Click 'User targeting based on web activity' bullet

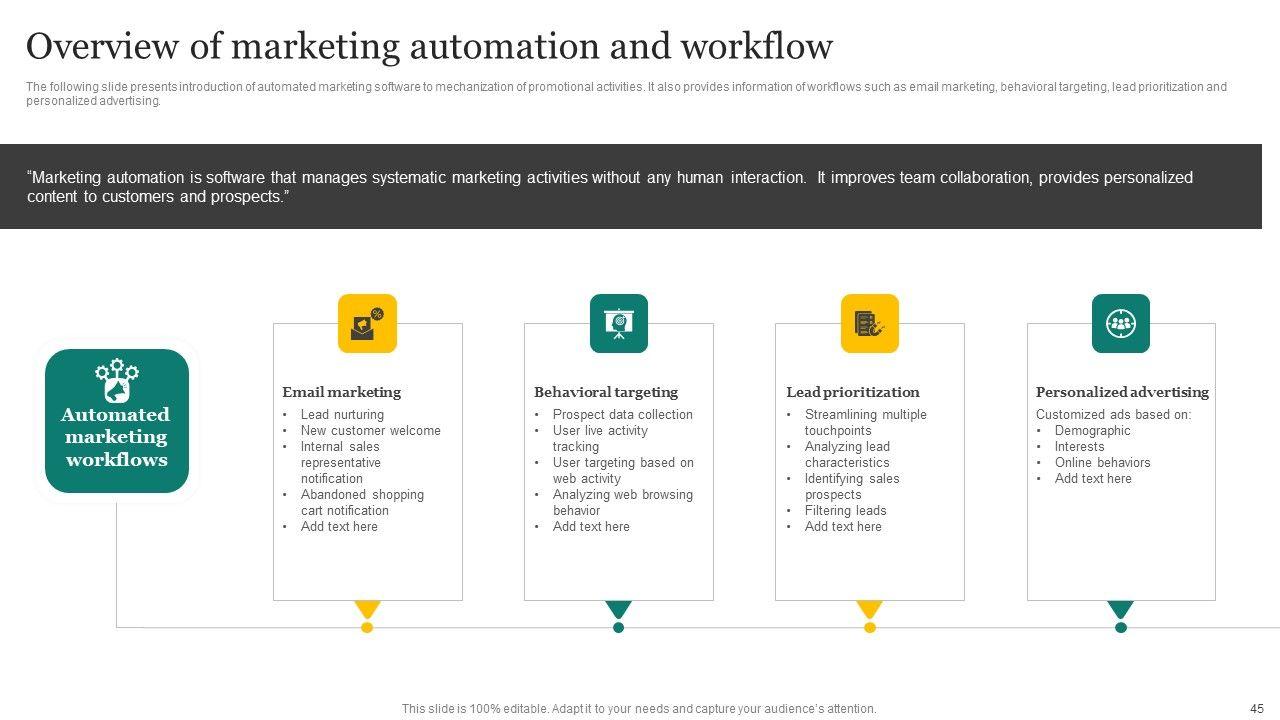pos(623,471)
